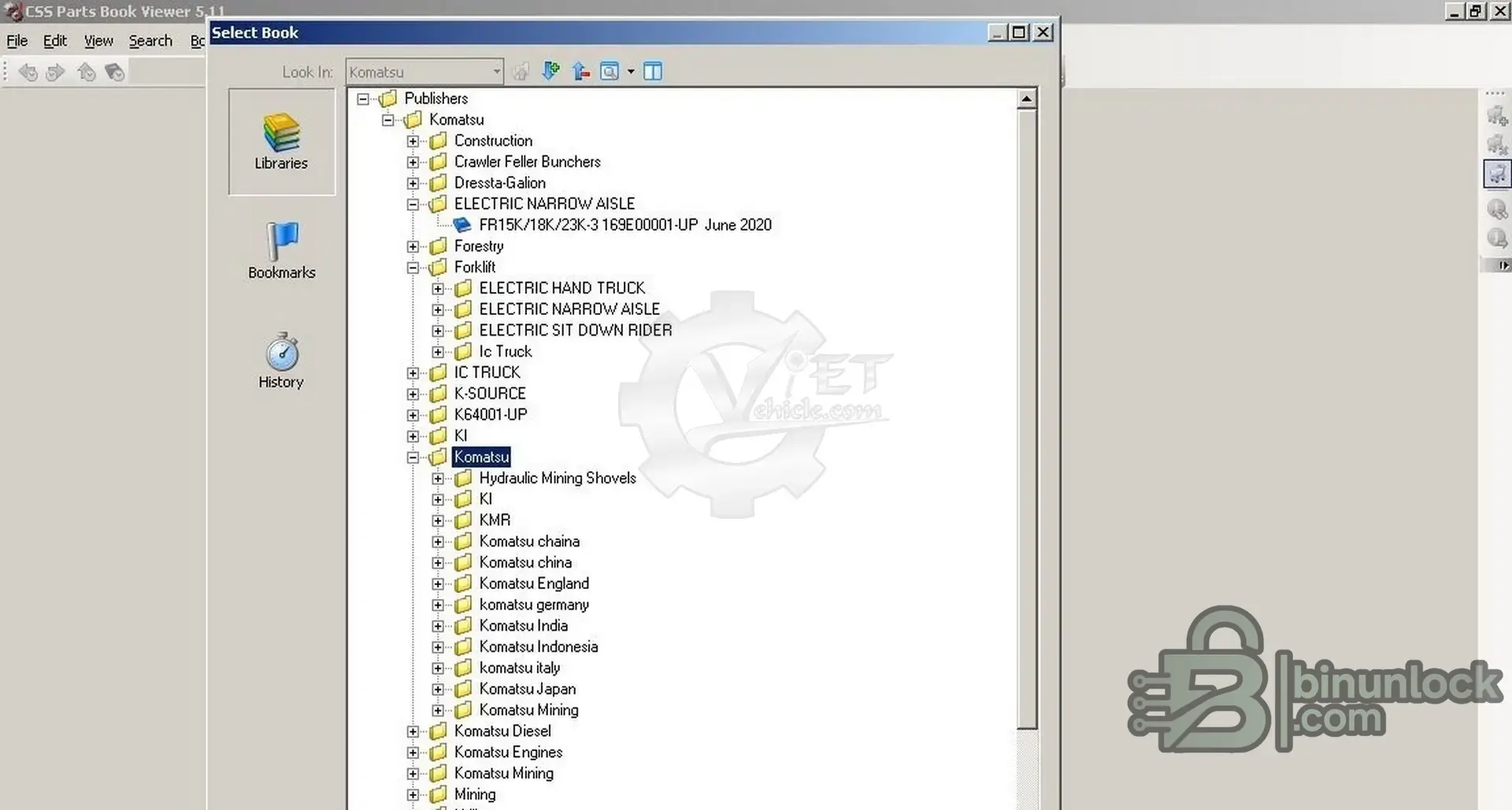Viewport: 1512px width, 810px height.
Task: Expand the Construction folder
Action: click(413, 142)
